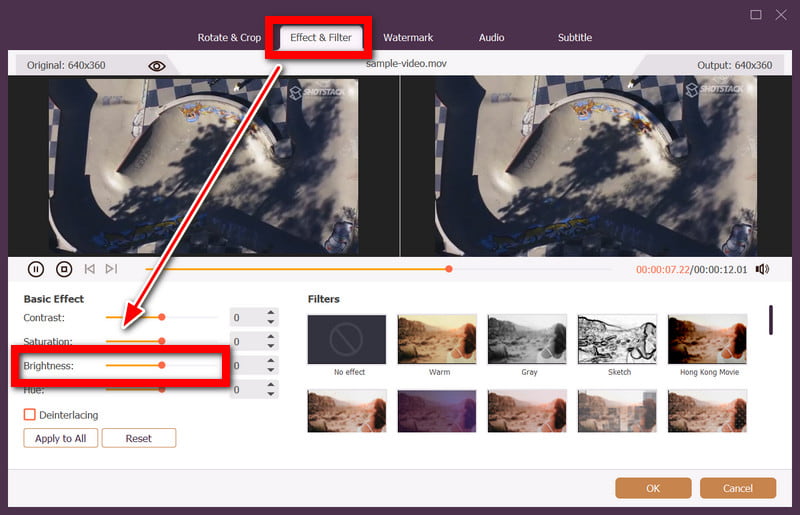Confirm changes with the OK button
Screen dimensions: 800x515
[653, 488]
